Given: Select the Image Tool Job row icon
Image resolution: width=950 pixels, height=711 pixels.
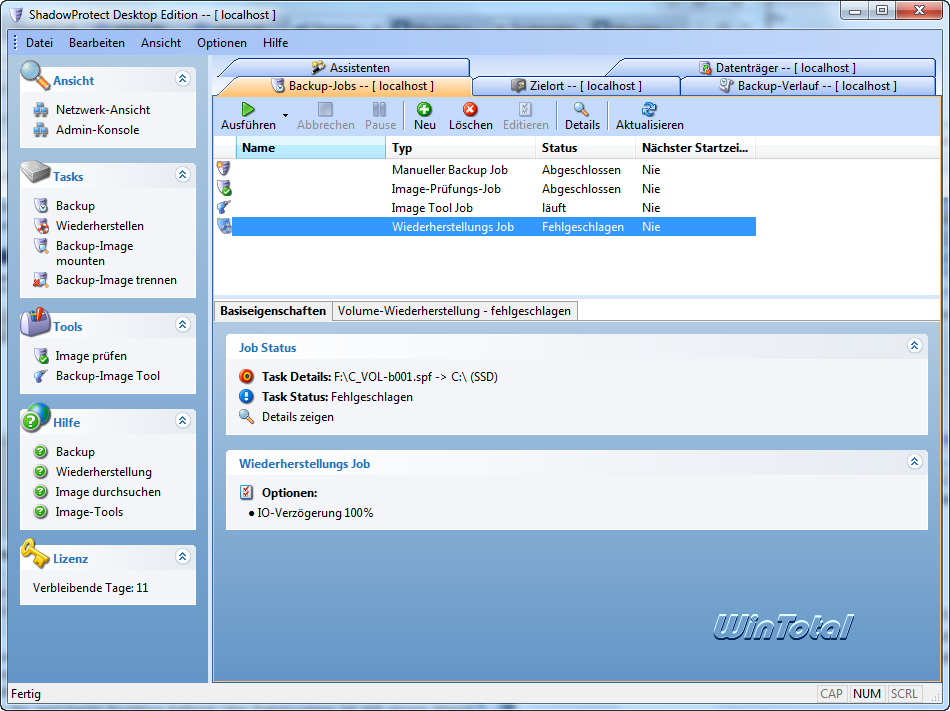Looking at the screenshot, I should [224, 207].
